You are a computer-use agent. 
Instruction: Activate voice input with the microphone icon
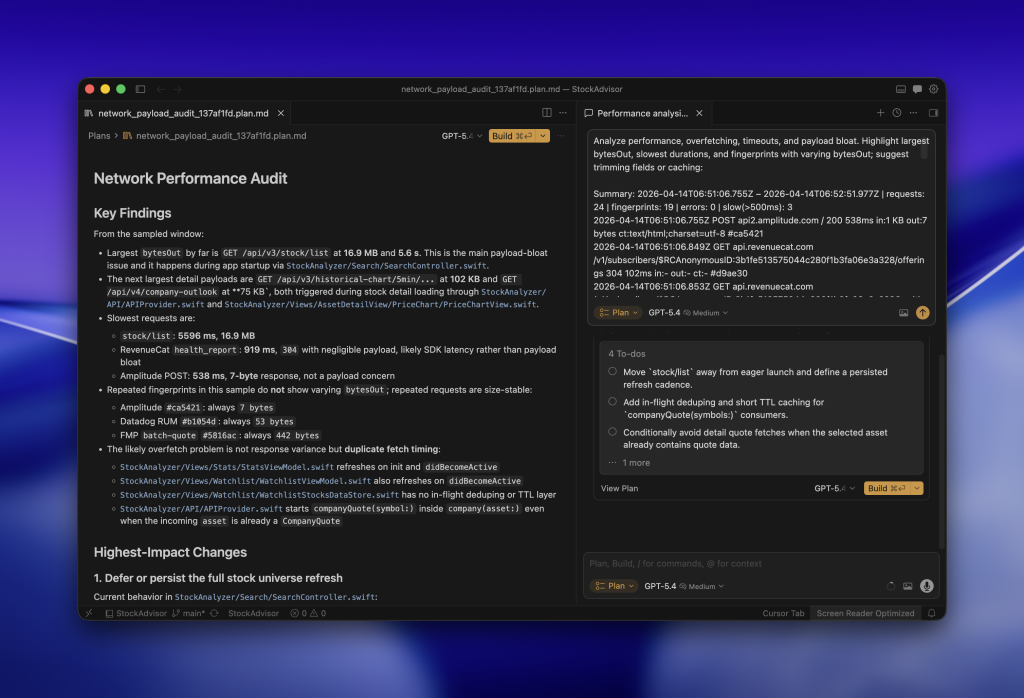925,586
